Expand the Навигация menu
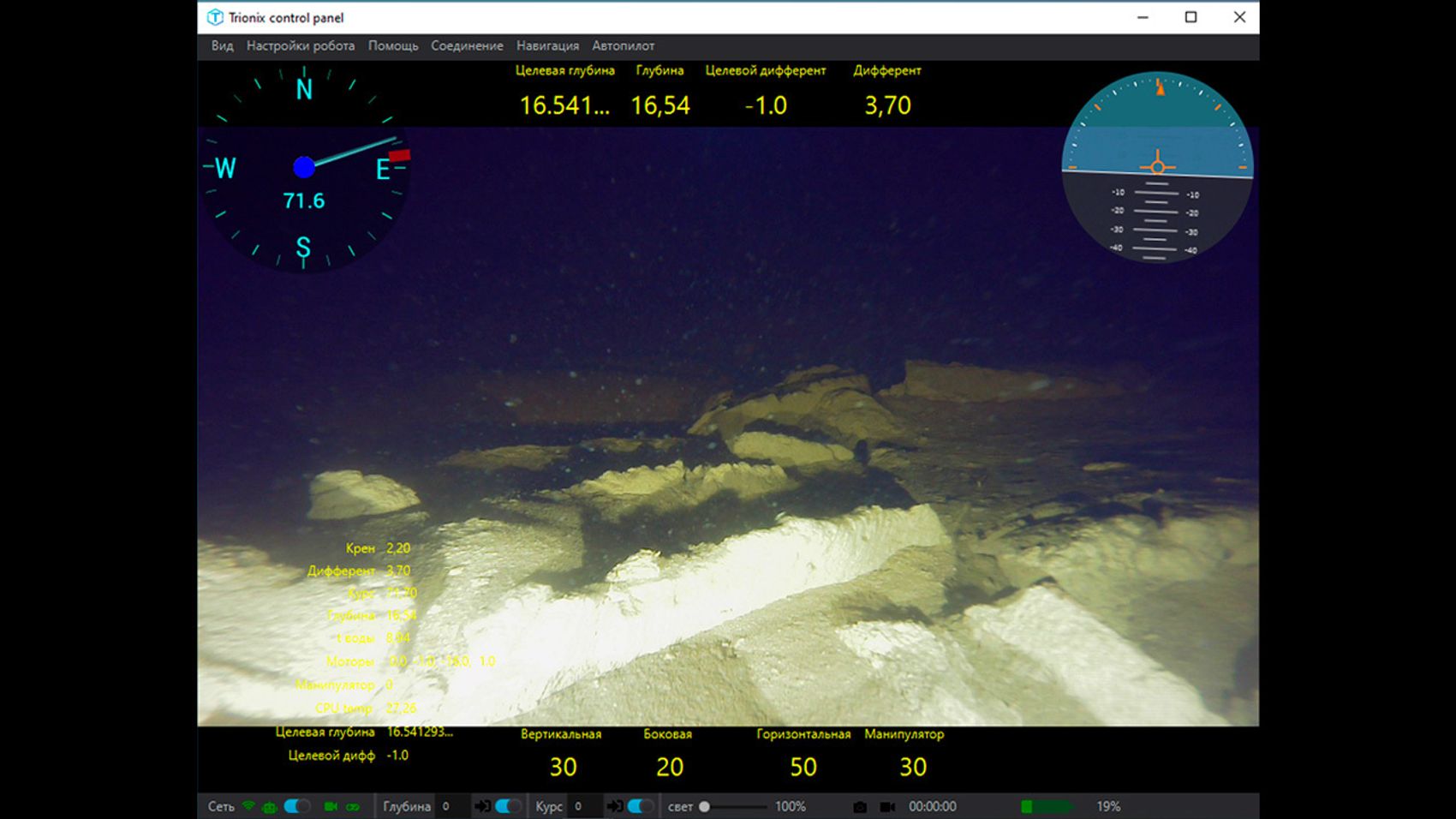The image size is (1456, 819). click(x=547, y=46)
